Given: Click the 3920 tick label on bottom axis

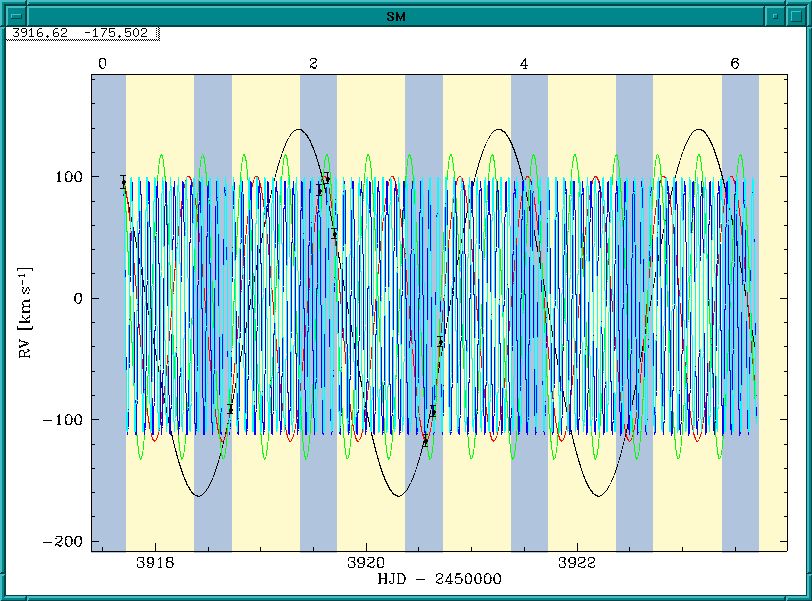Looking at the screenshot, I should (366, 563).
